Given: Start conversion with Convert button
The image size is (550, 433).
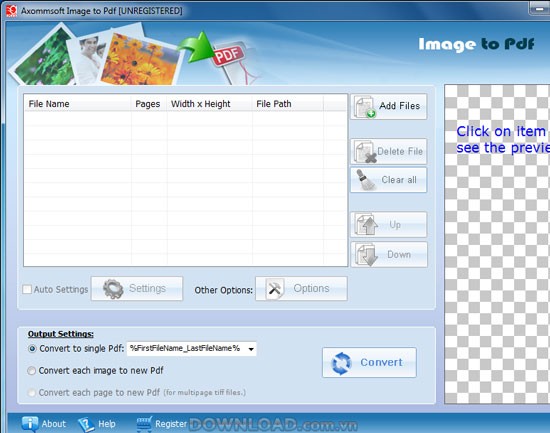Looking at the screenshot, I should (369, 362).
